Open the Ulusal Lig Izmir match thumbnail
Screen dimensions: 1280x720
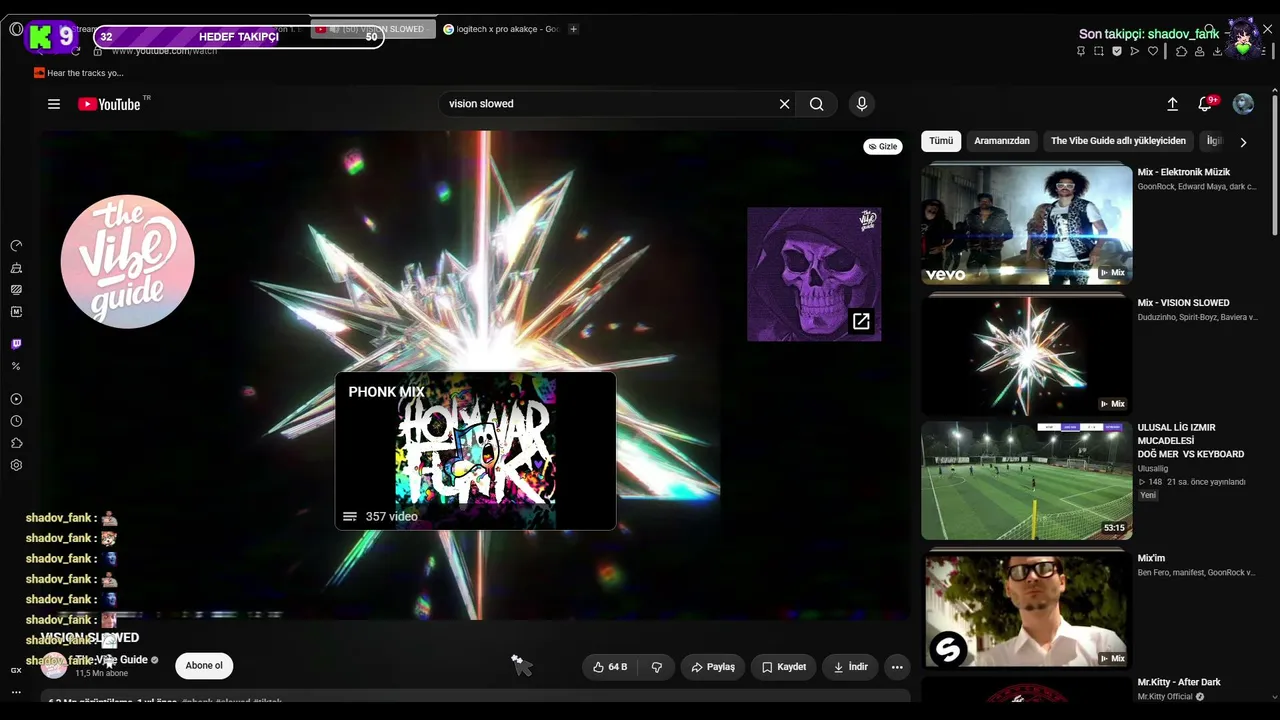pos(1027,480)
